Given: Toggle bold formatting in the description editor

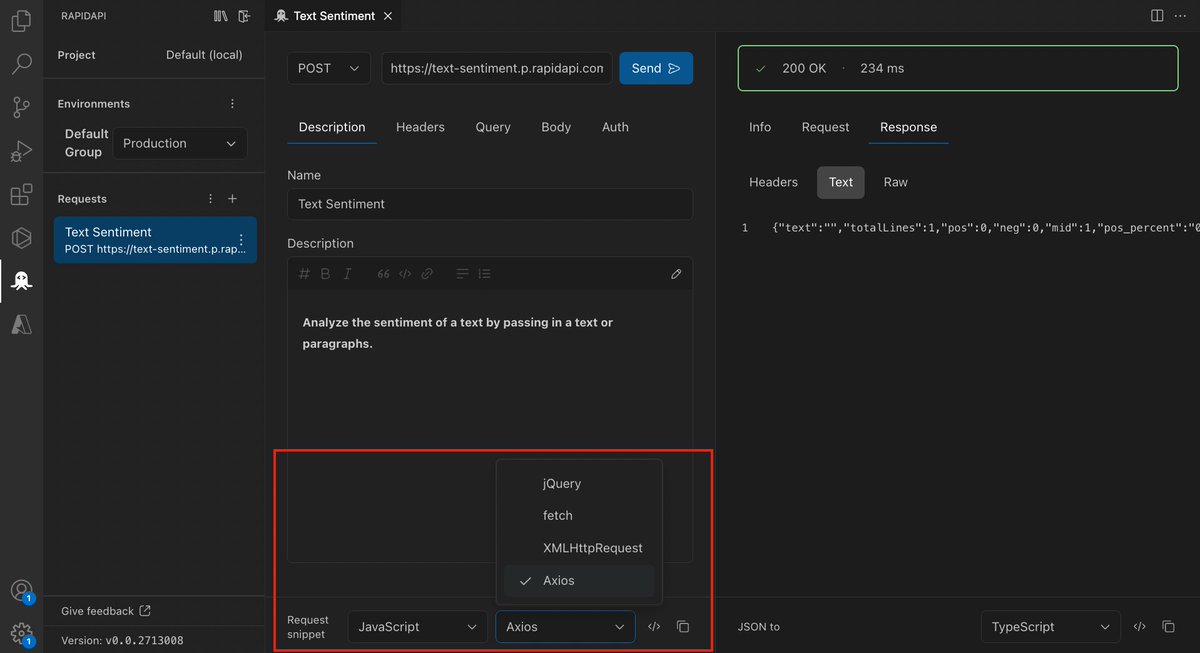Looking at the screenshot, I should pyautogui.click(x=324, y=273).
